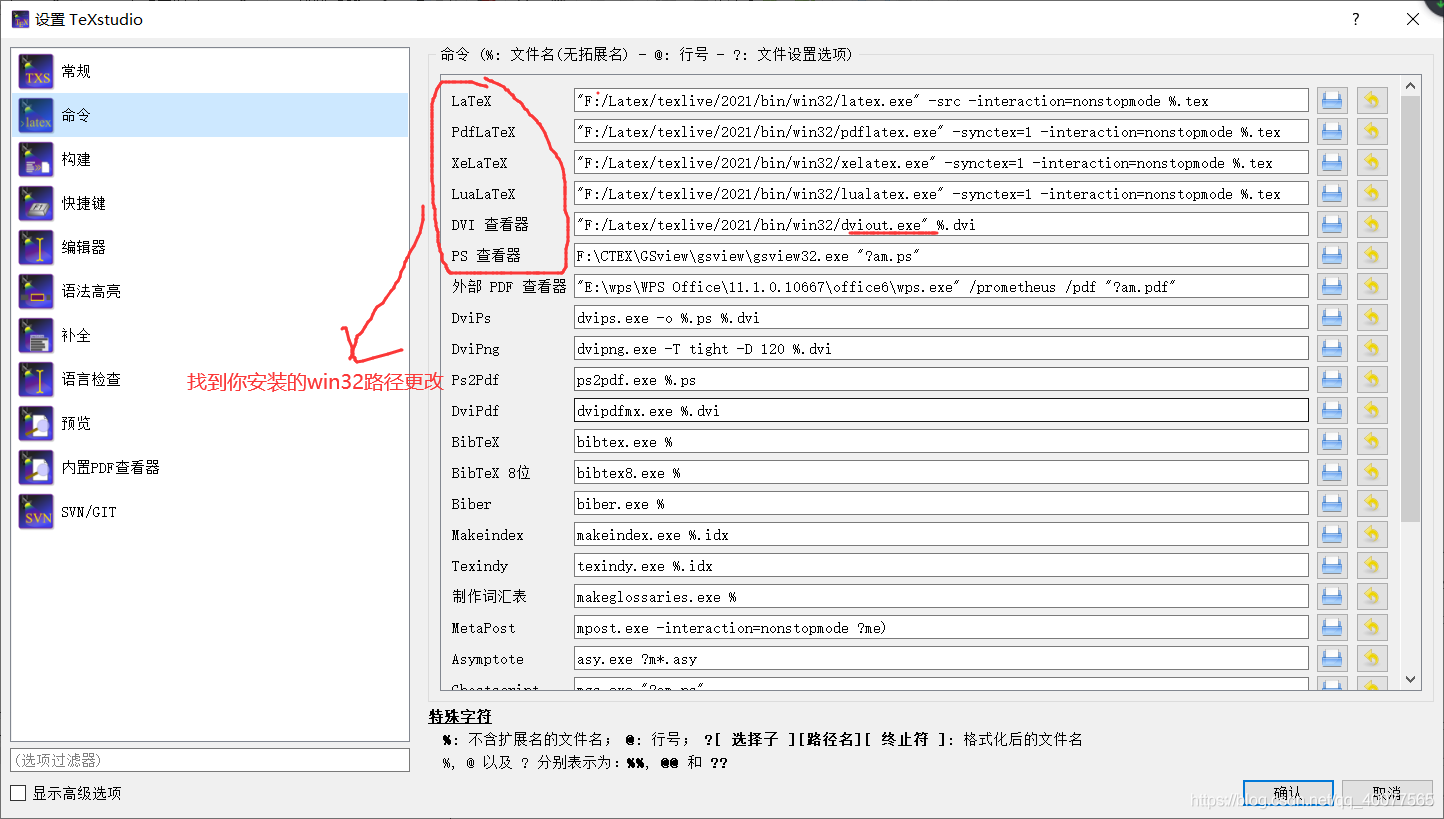
Task: Click scrollbar up arrow in command list
Action: (x=1411, y=87)
